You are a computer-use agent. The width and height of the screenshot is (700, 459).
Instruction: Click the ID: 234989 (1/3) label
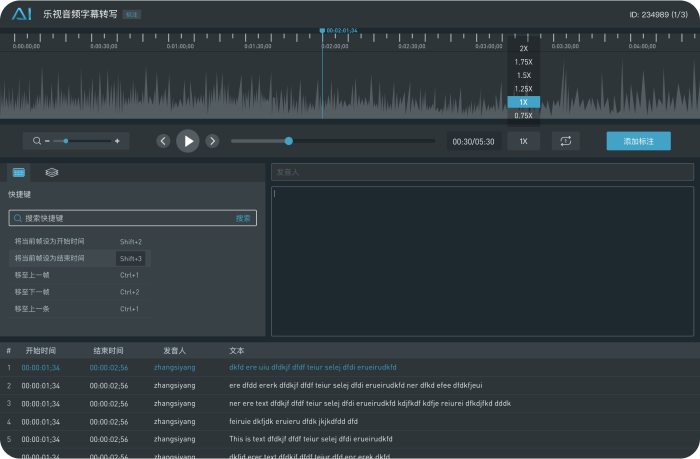pos(658,15)
